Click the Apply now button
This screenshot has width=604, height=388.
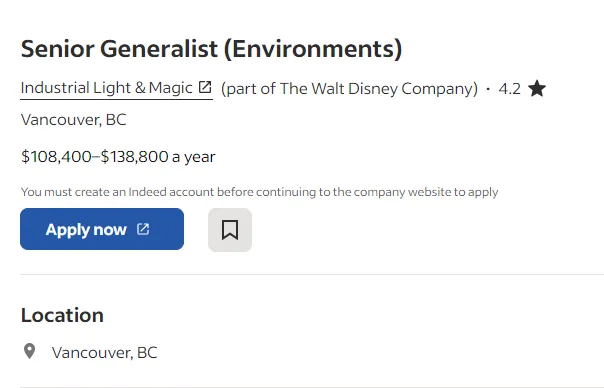[102, 229]
